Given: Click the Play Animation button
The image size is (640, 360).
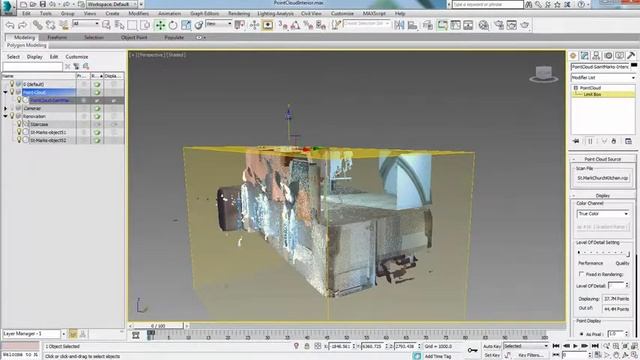Looking at the screenshot, I should [576, 346].
